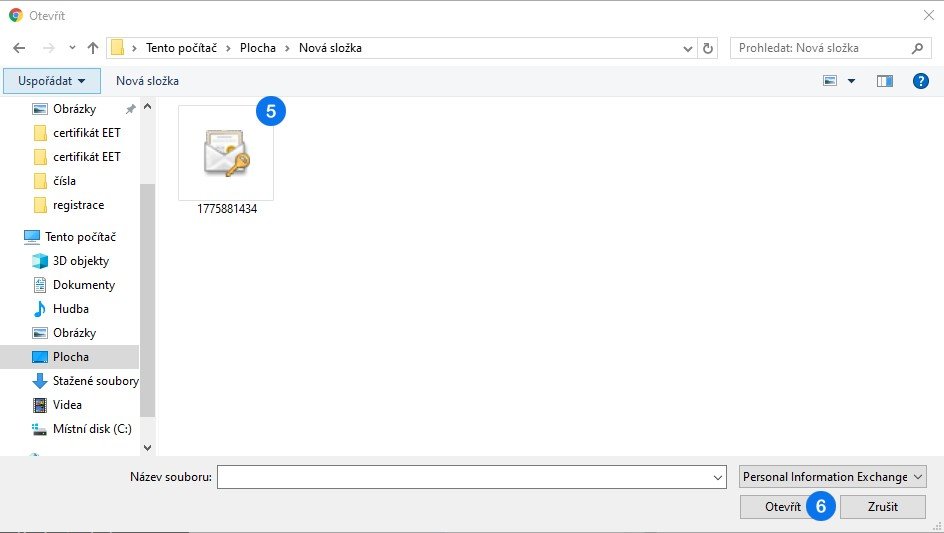944x533 pixels.
Task: Click the folder icon in the address bar
Action: pyautogui.click(x=117, y=48)
